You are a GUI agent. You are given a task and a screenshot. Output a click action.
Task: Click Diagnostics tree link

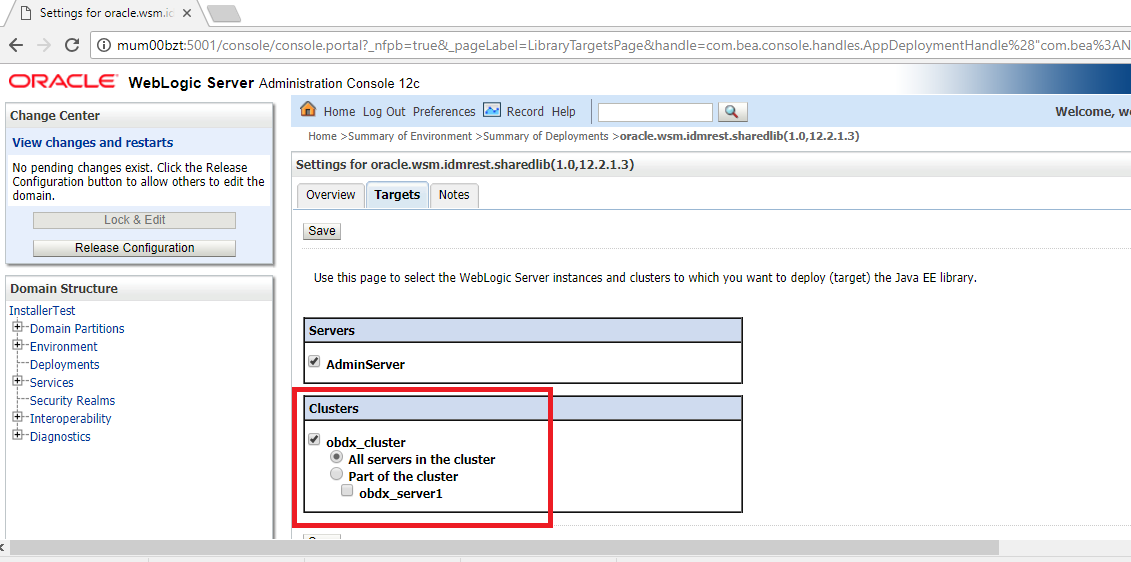point(61,437)
